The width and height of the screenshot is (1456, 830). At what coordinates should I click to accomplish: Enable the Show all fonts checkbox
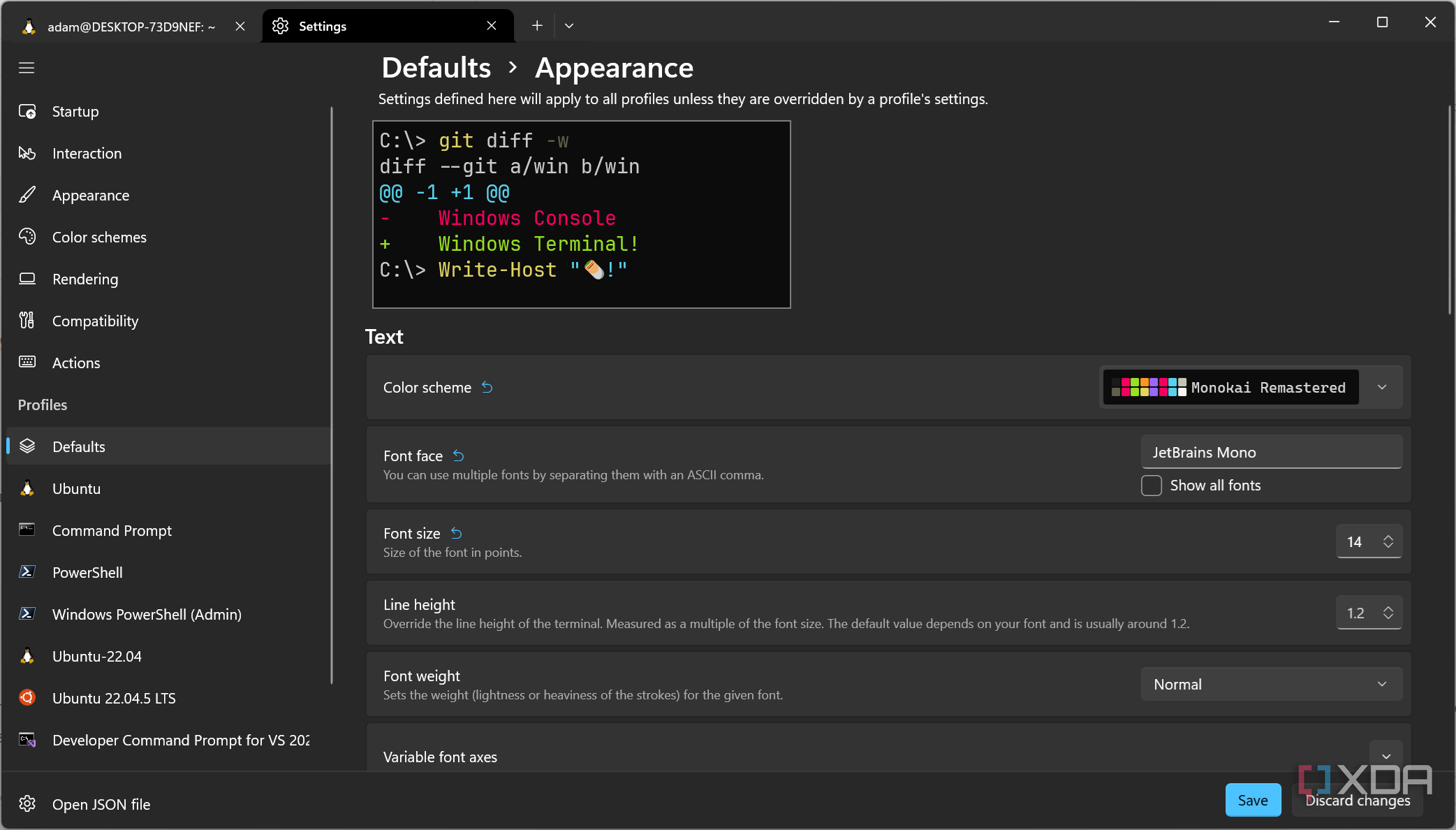click(x=1152, y=486)
